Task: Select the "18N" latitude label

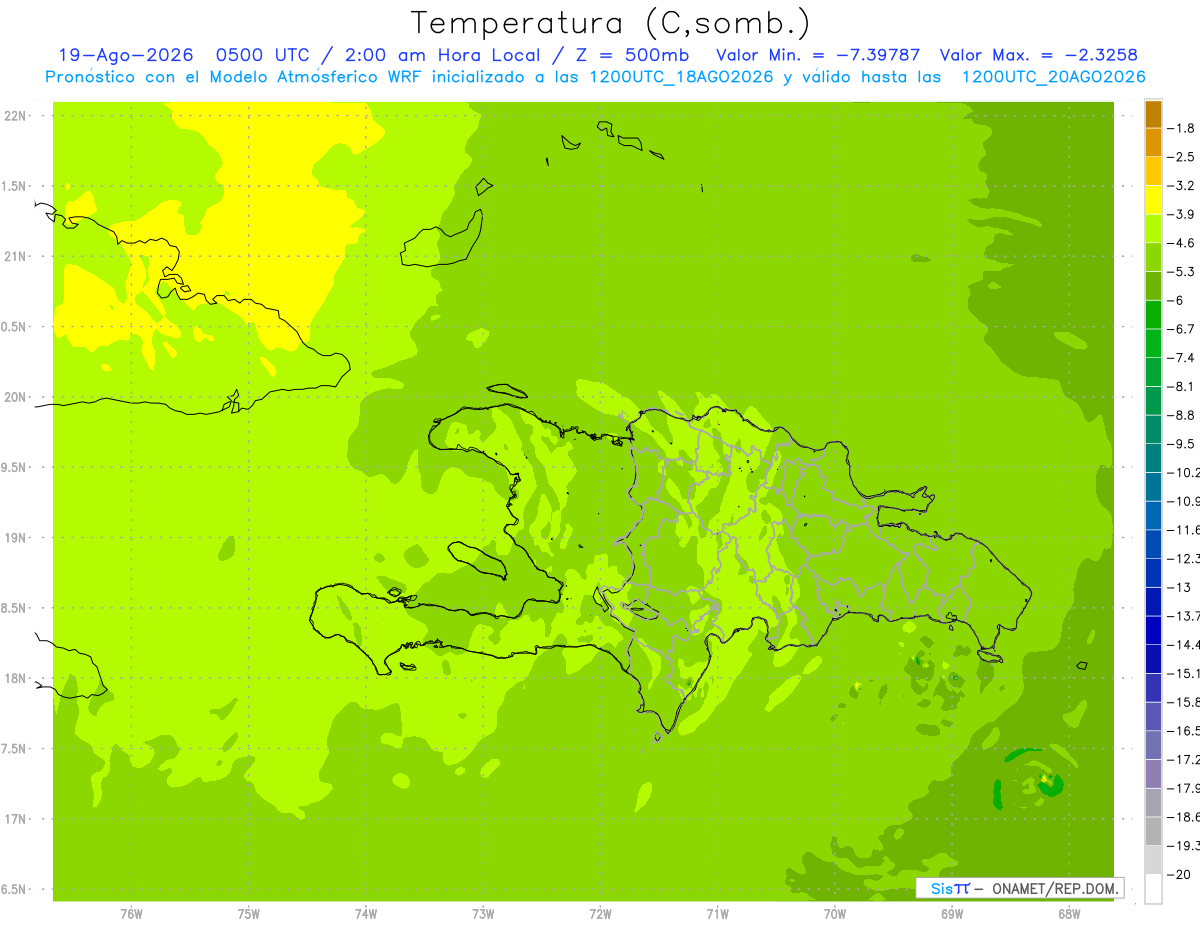Action: (16, 678)
